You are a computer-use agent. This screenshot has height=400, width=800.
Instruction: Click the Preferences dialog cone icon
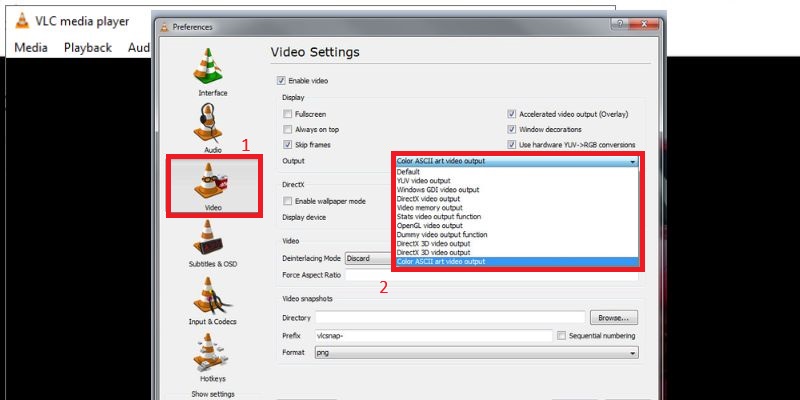164,27
